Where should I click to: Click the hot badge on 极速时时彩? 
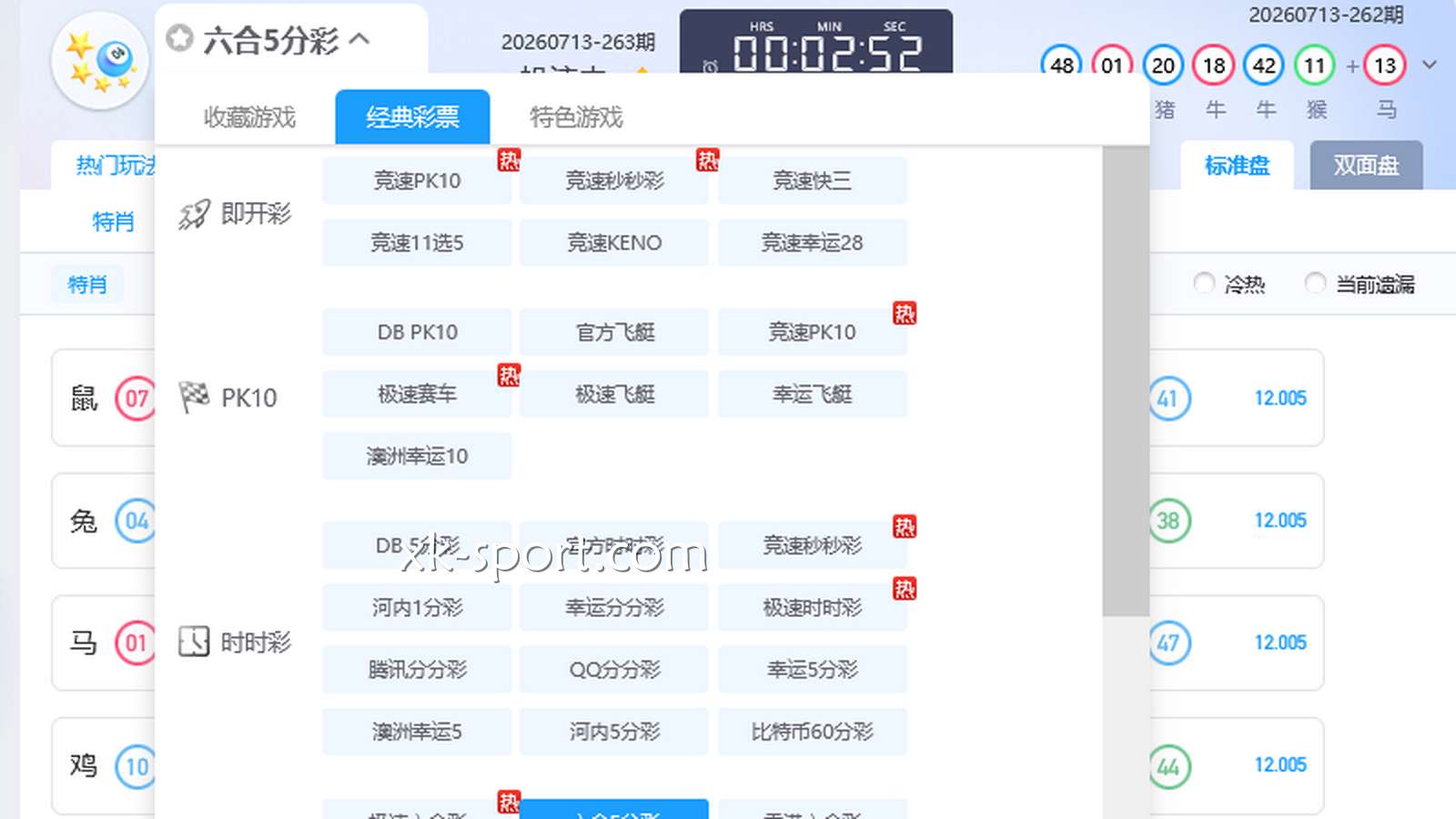pos(905,589)
